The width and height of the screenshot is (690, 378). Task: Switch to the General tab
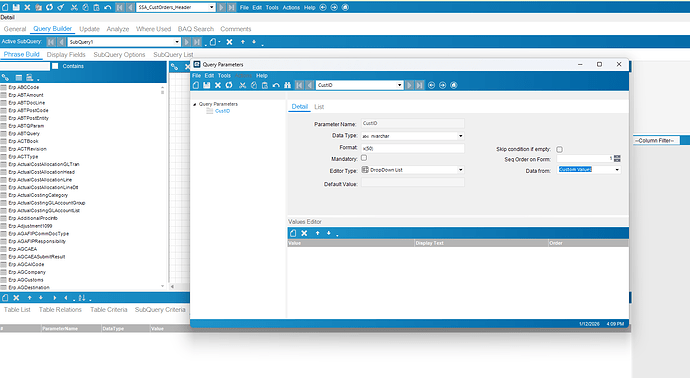[x=15, y=29]
